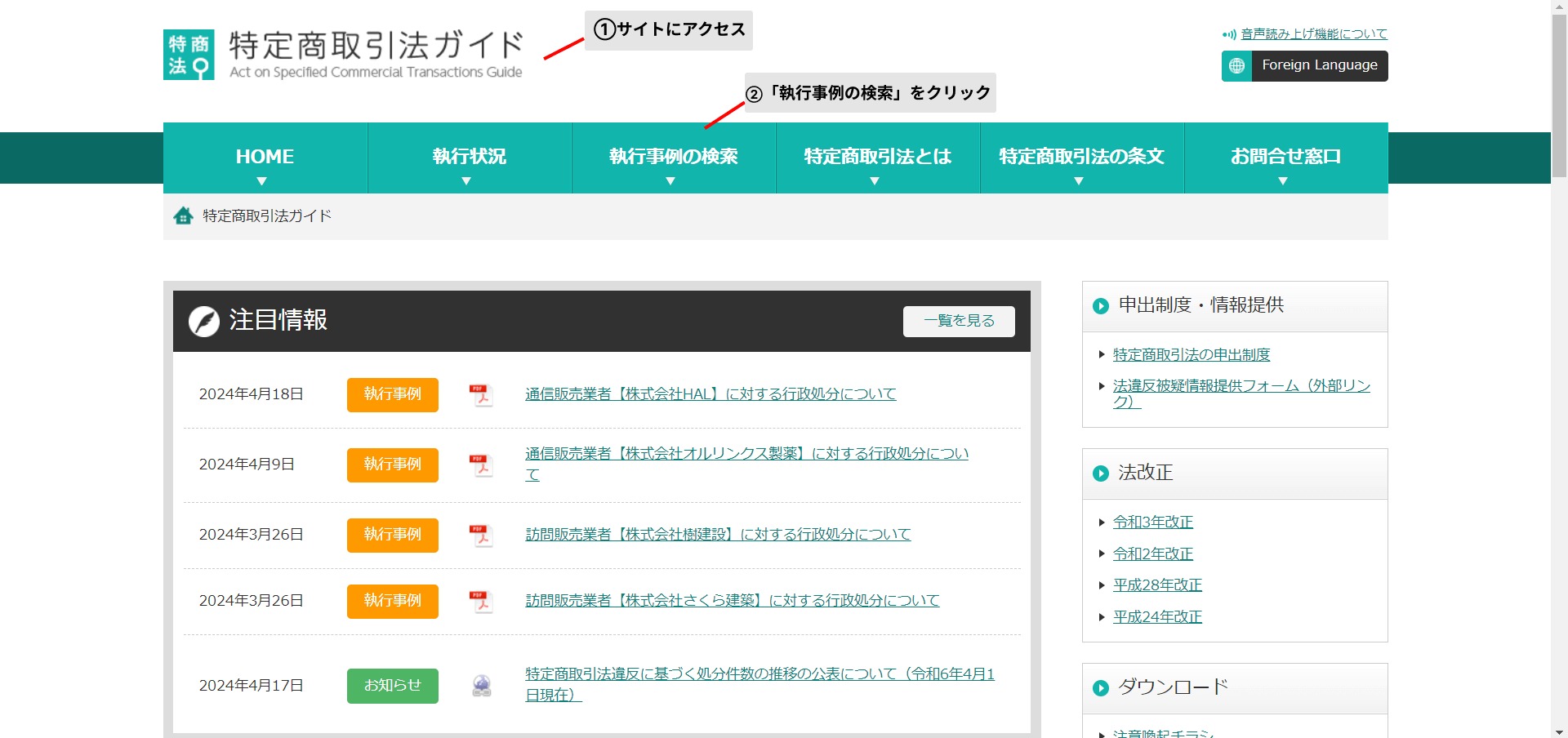The height and width of the screenshot is (738, 1568).
Task: Click the audio speaker icon near 音声読み上げ
Action: (x=1229, y=34)
